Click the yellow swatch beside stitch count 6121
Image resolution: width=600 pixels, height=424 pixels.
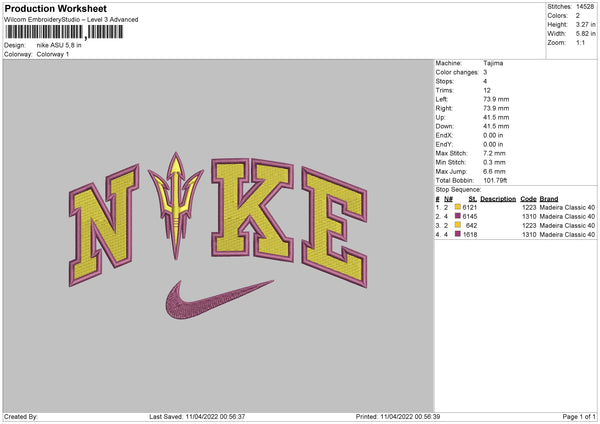458,207
